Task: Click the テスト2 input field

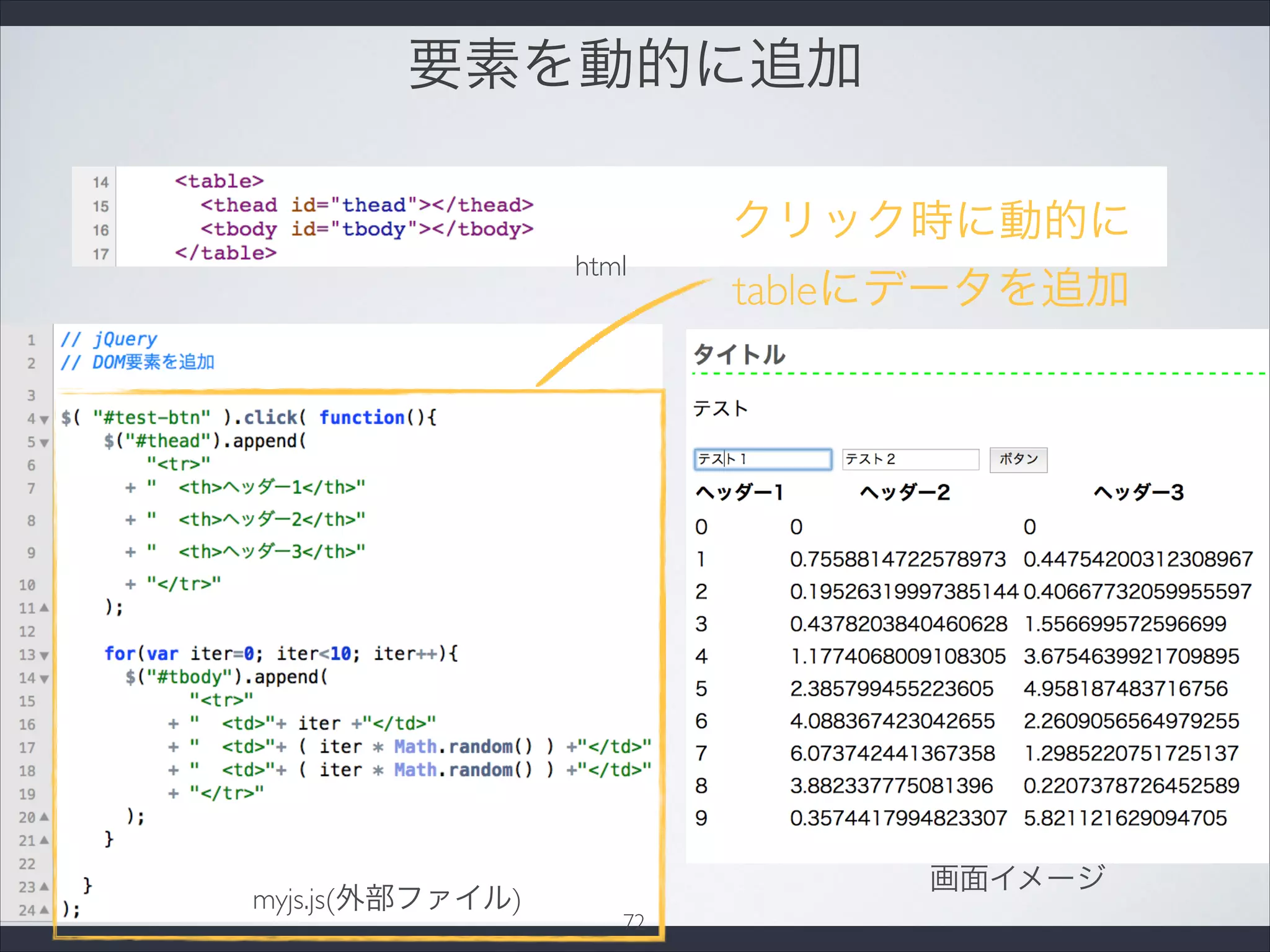Action: [x=910, y=459]
